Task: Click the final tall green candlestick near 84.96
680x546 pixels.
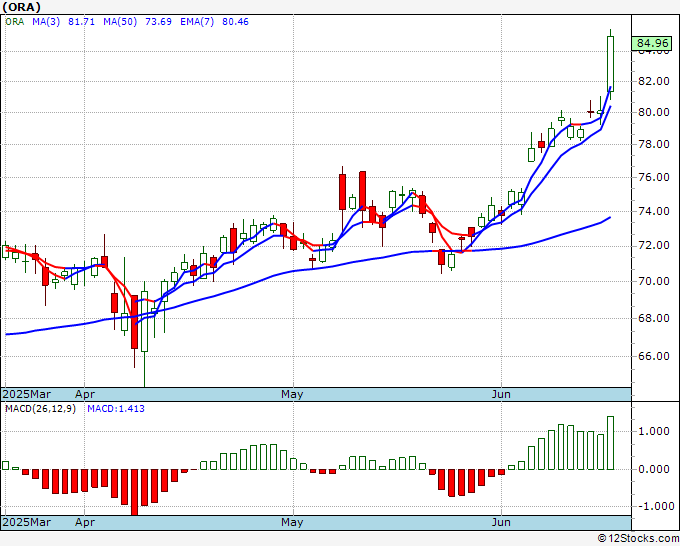Action: pos(610,64)
